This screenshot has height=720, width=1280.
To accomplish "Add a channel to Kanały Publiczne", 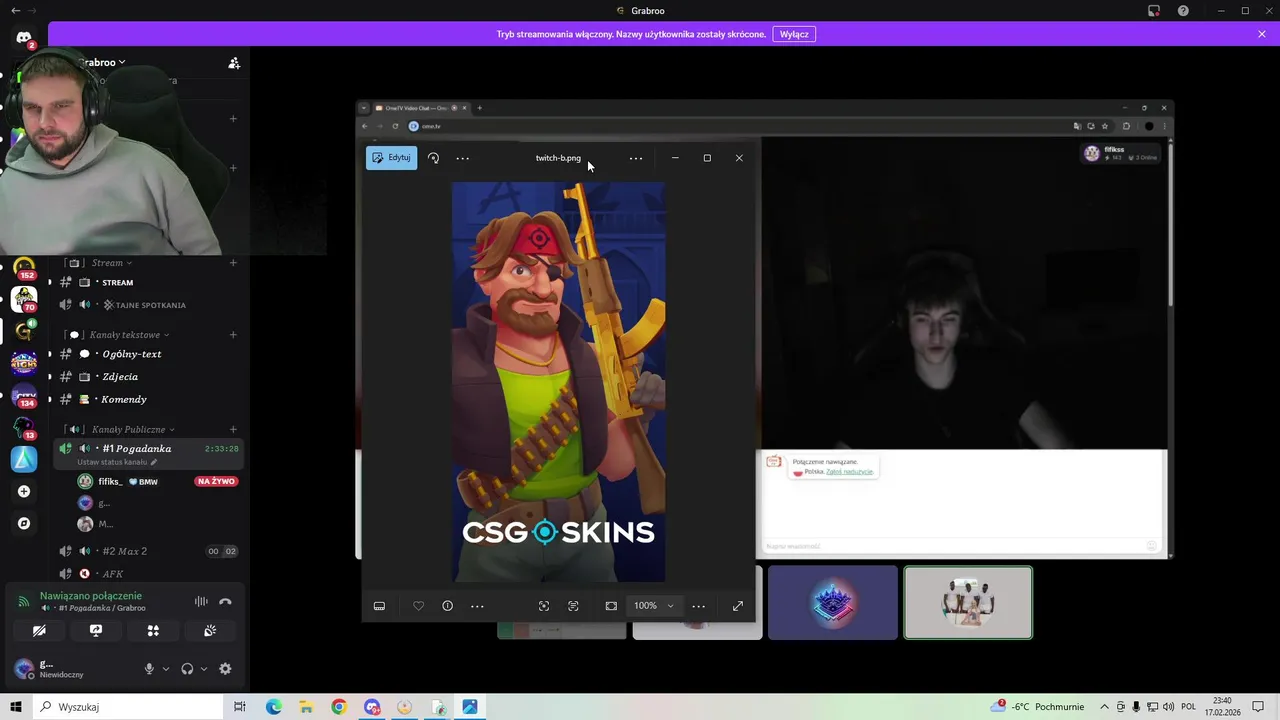I will tap(233, 430).
